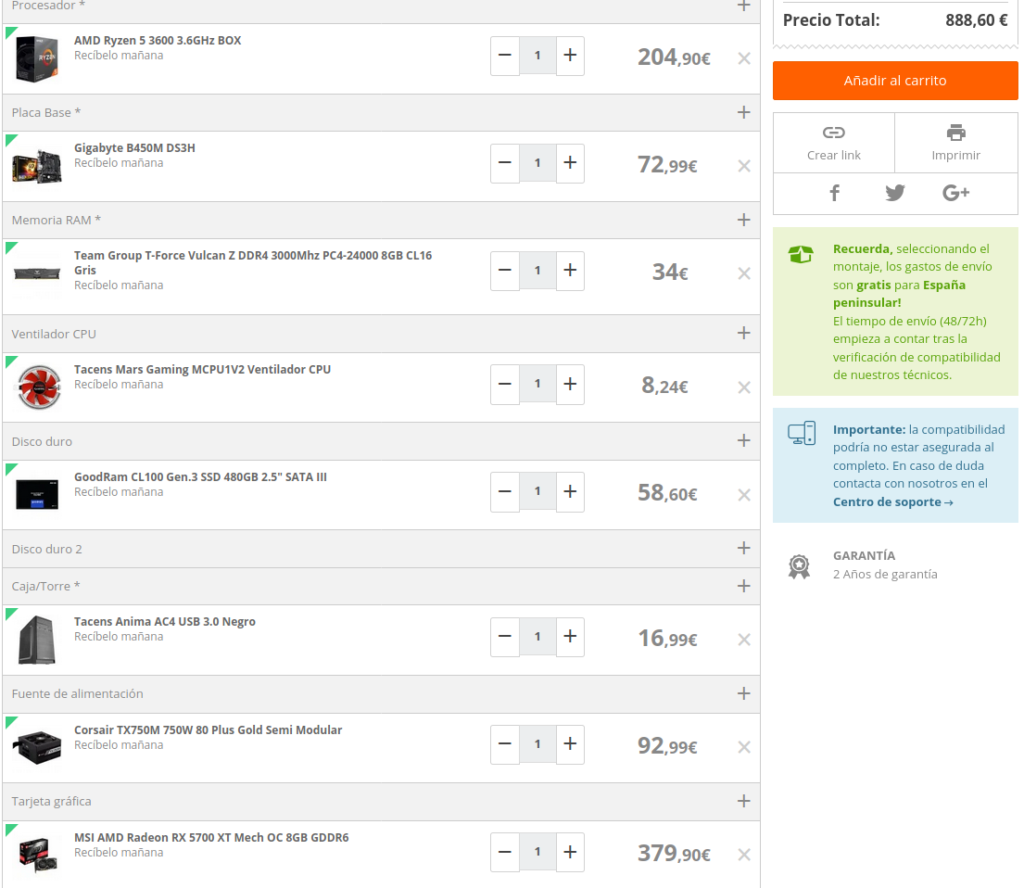The height and width of the screenshot is (888, 1024).
Task: Remove the Tacens Mars Gaming cooler item
Action: pyautogui.click(x=744, y=387)
